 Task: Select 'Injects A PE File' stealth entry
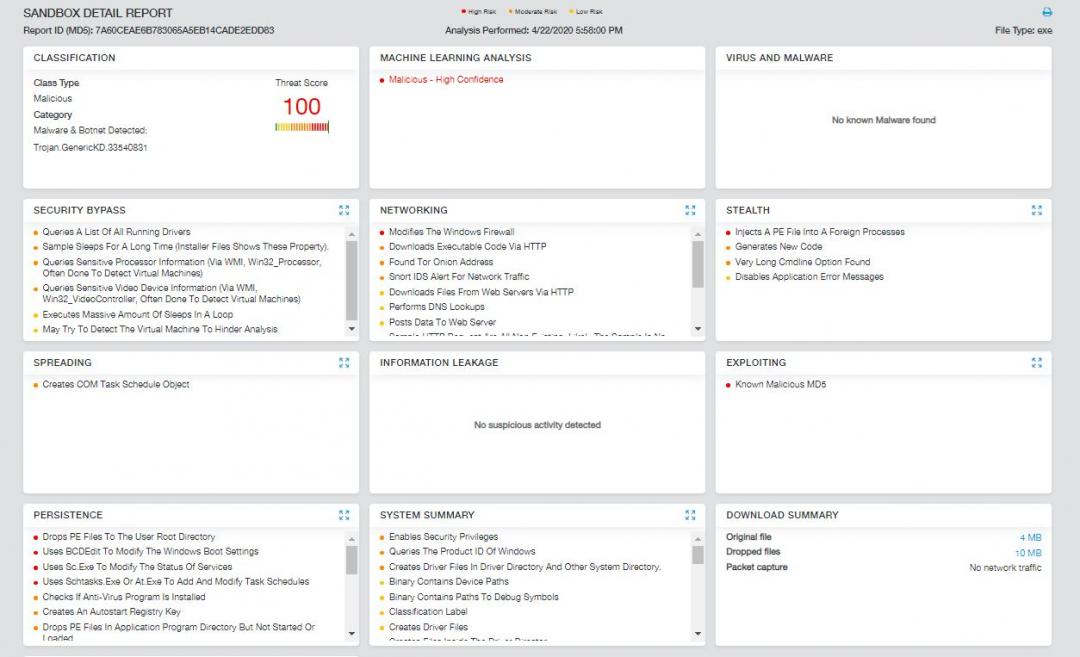(819, 232)
